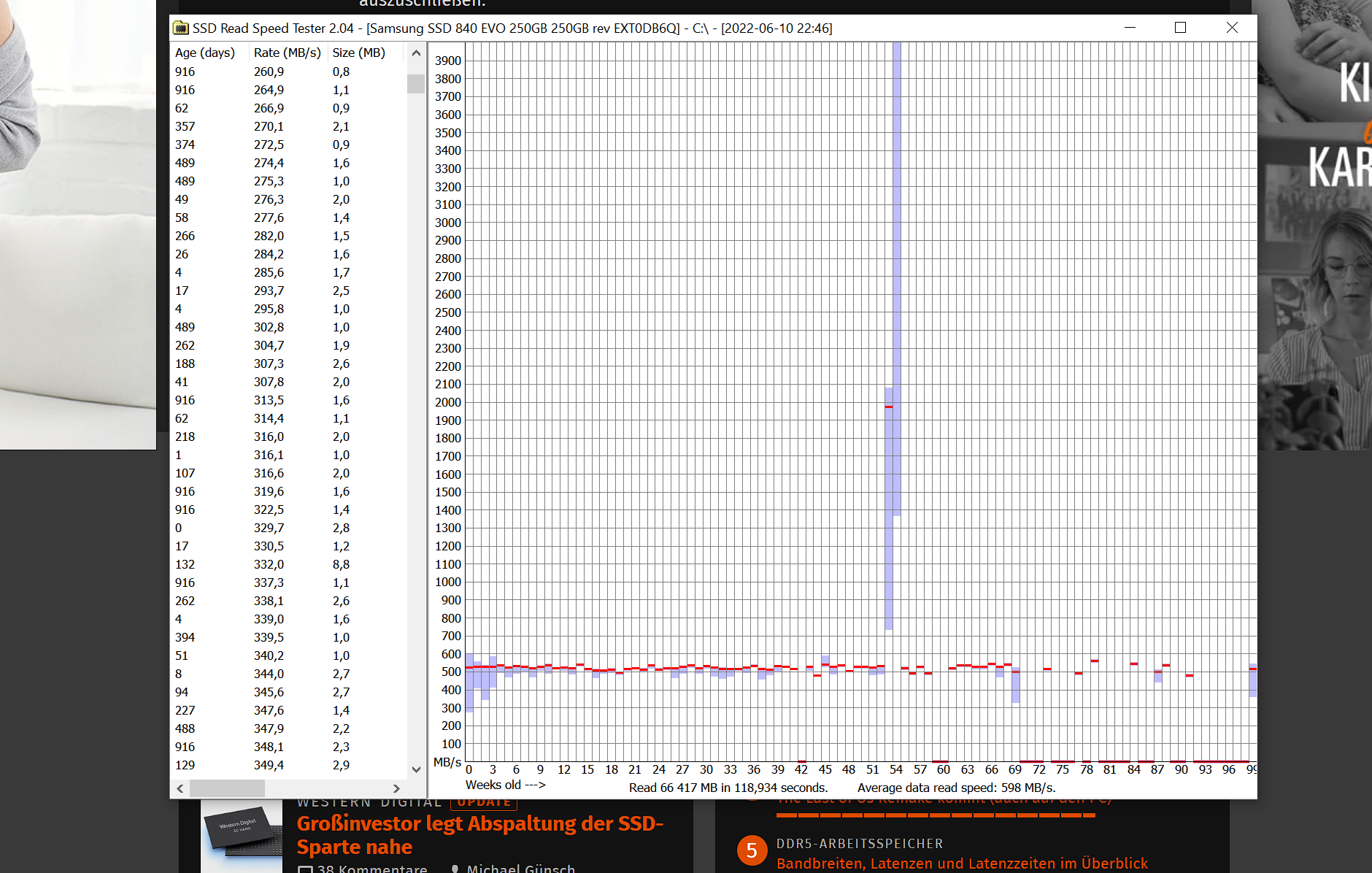Select the row with rate 270,1
Screen dimensions: 1372x873
tap(289, 126)
